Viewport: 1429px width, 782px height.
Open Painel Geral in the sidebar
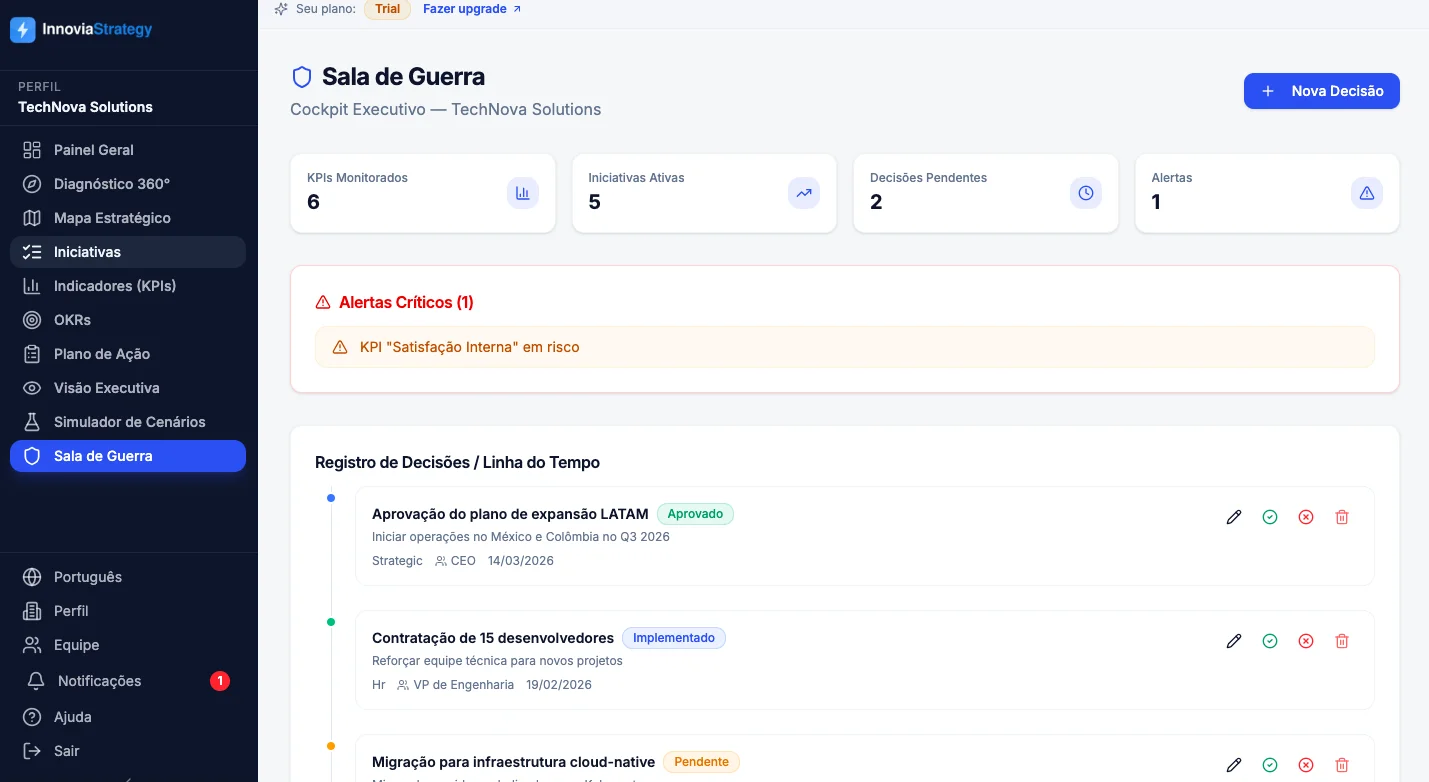point(128,150)
